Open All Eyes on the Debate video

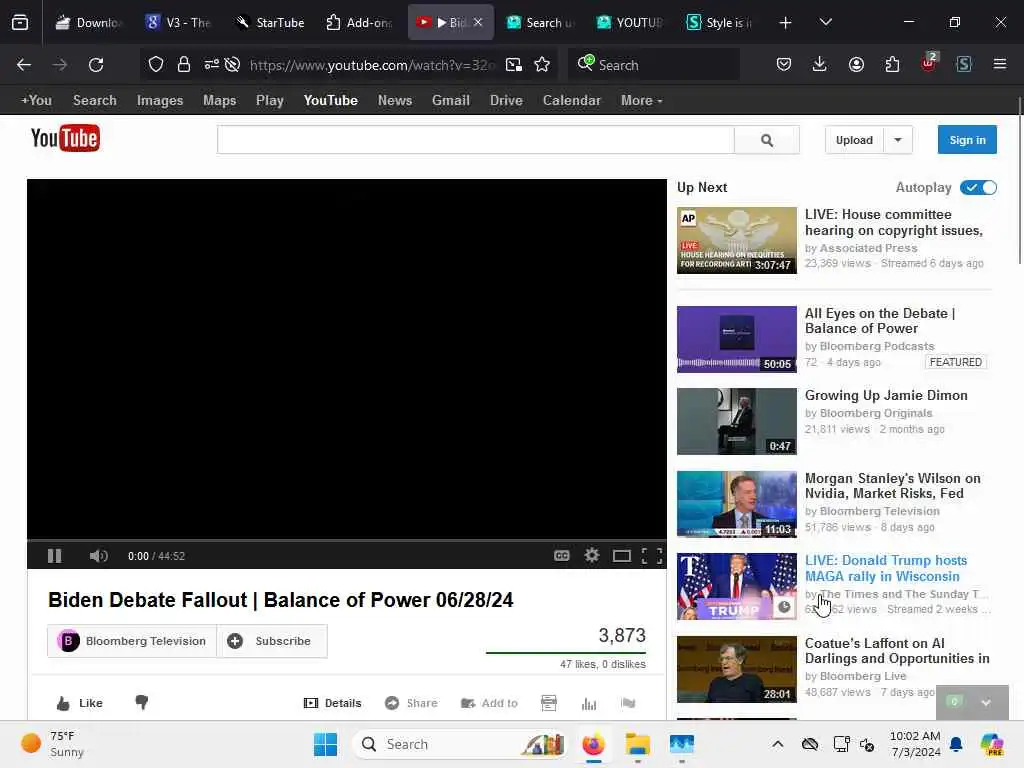coord(880,321)
